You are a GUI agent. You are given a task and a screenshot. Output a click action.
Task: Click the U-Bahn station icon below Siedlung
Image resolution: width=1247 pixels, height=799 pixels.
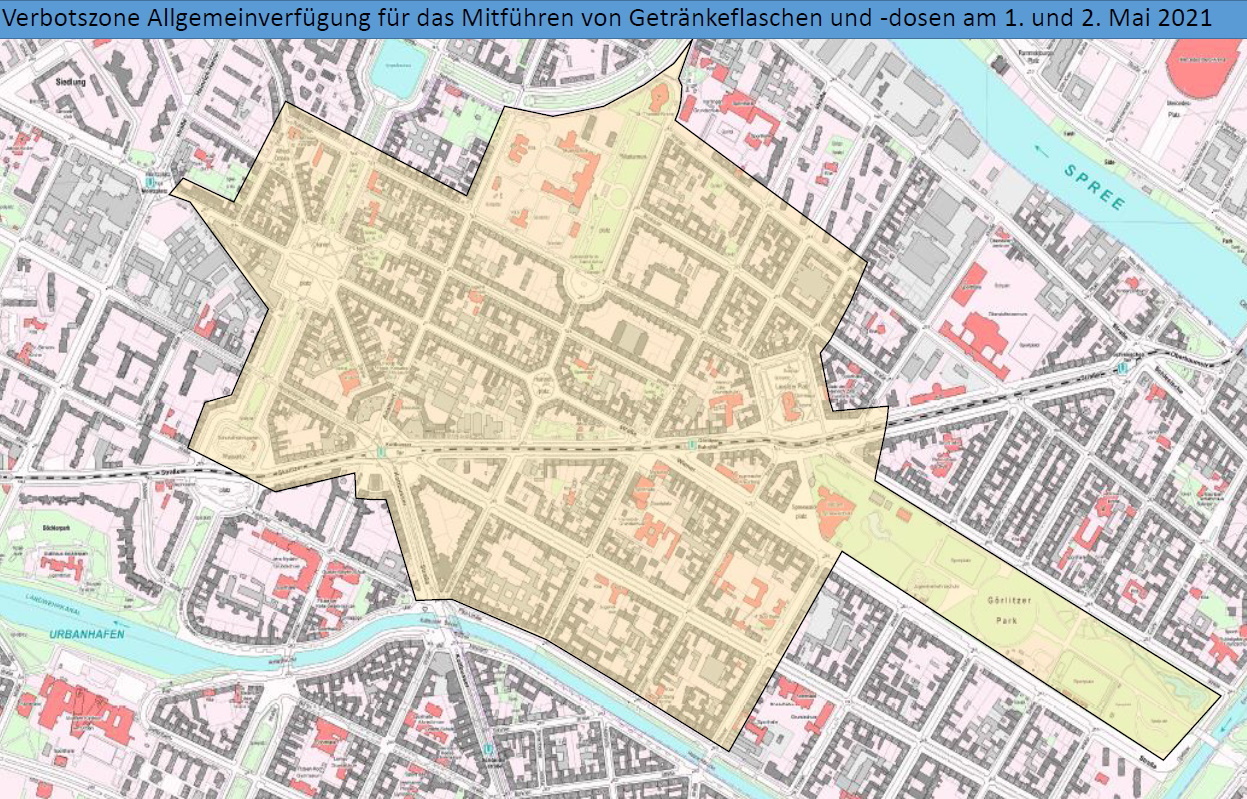point(150,183)
